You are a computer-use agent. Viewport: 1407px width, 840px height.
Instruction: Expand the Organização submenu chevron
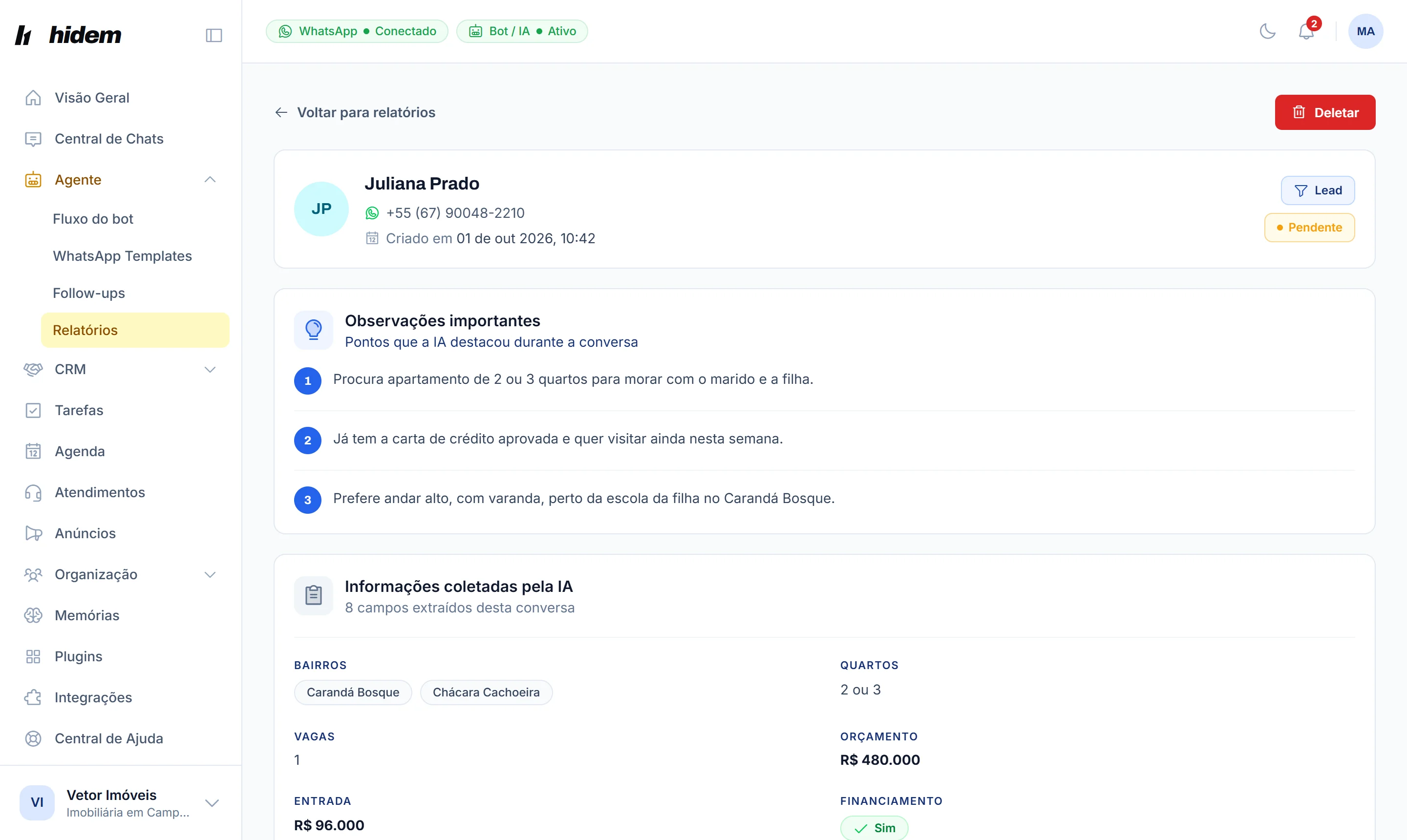click(210, 574)
